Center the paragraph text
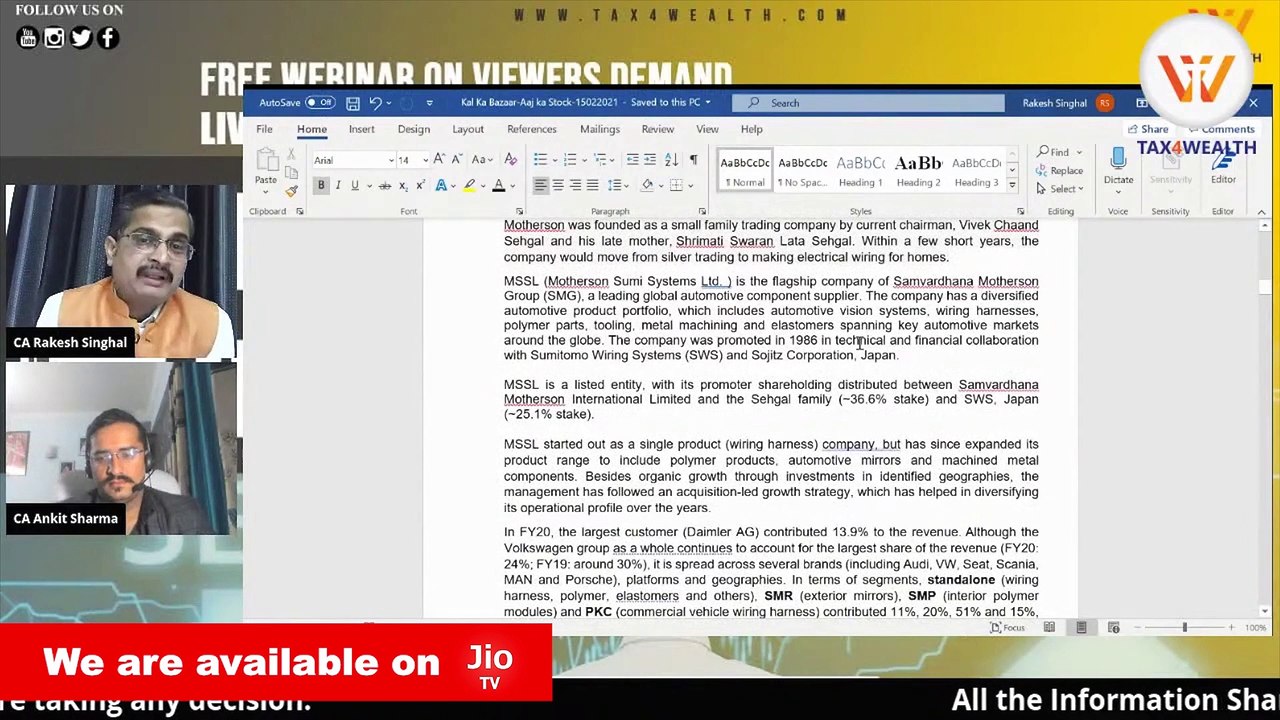This screenshot has width=1280, height=720. pyautogui.click(x=558, y=185)
